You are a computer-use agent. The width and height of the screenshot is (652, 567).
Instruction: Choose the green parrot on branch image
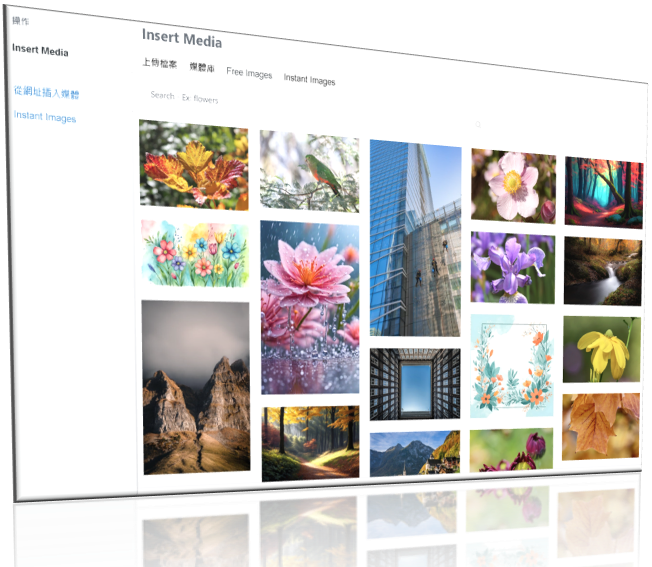click(x=309, y=172)
